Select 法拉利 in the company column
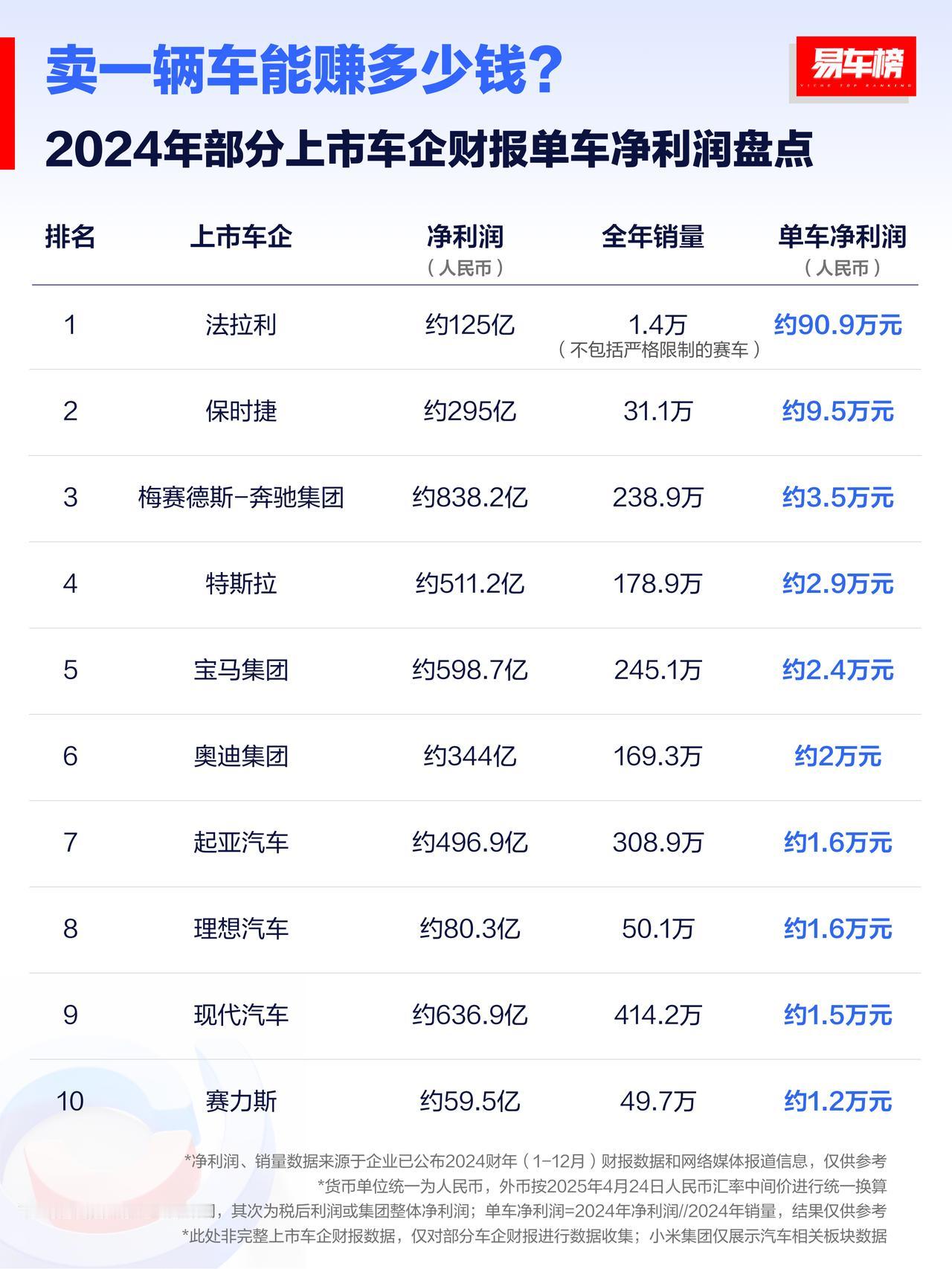This screenshot has height=1269, width=952. 241,325
